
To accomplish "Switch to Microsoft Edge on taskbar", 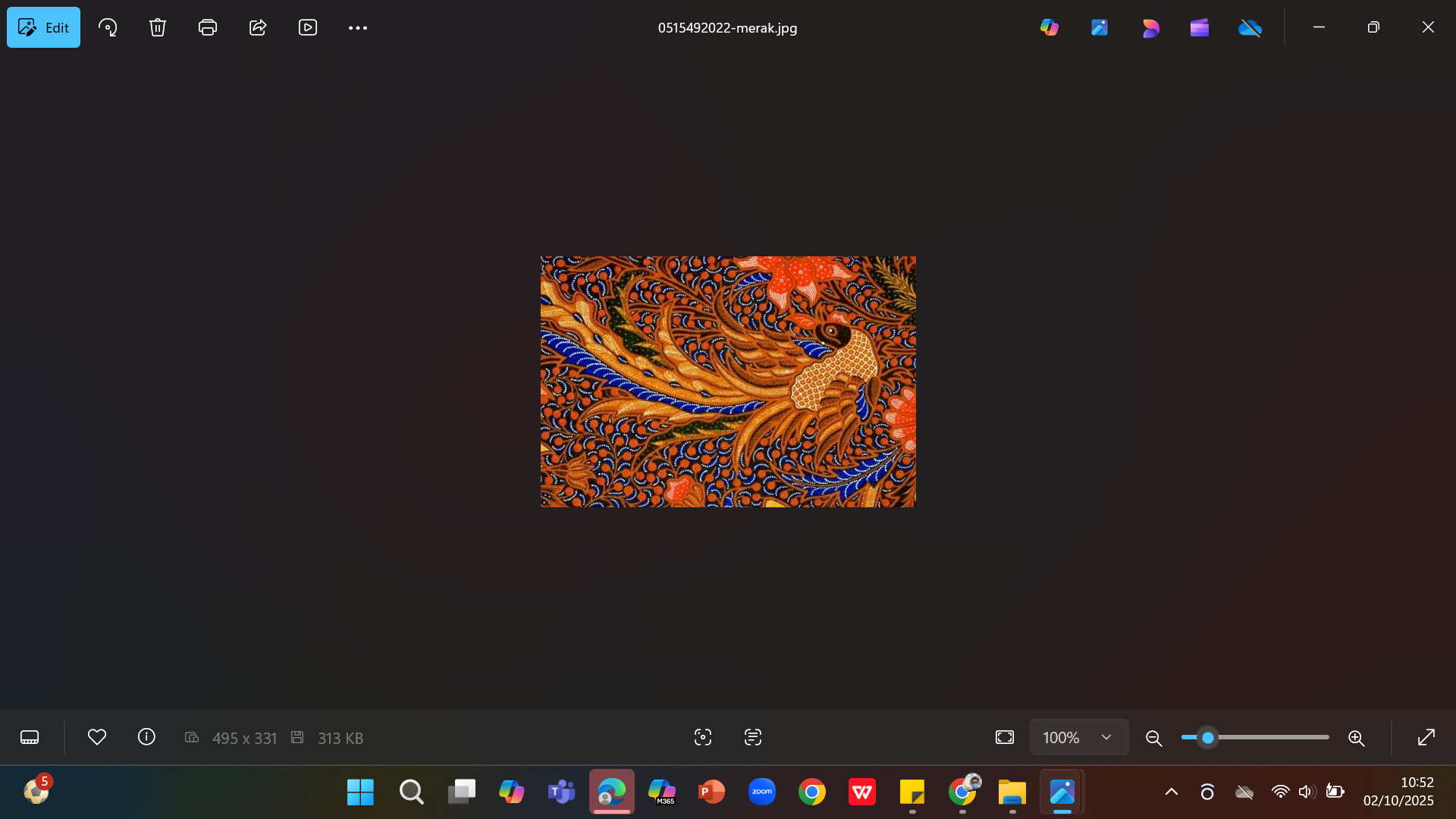I will 611,792.
